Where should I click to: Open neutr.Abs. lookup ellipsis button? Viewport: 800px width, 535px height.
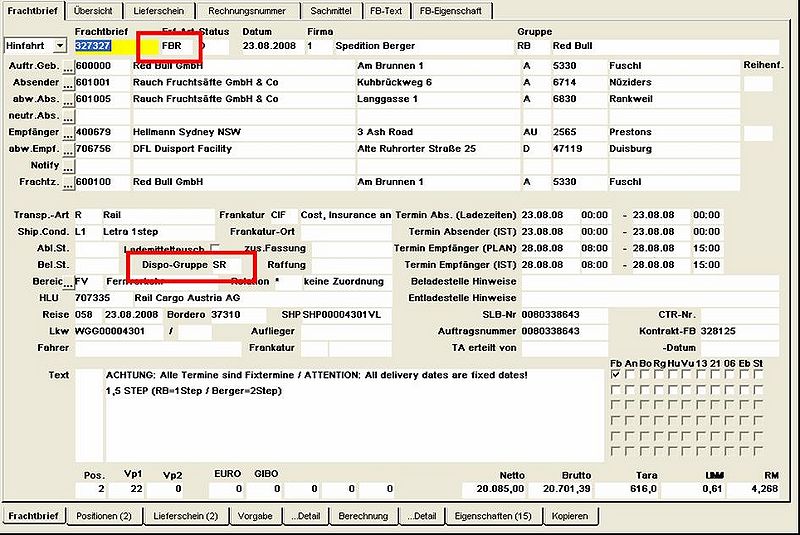pyautogui.click(x=68, y=116)
